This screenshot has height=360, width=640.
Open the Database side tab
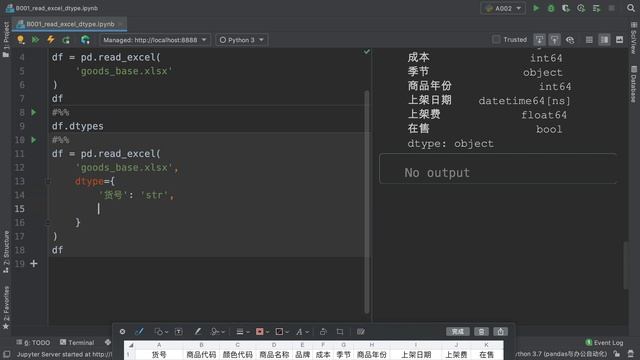(x=633, y=84)
